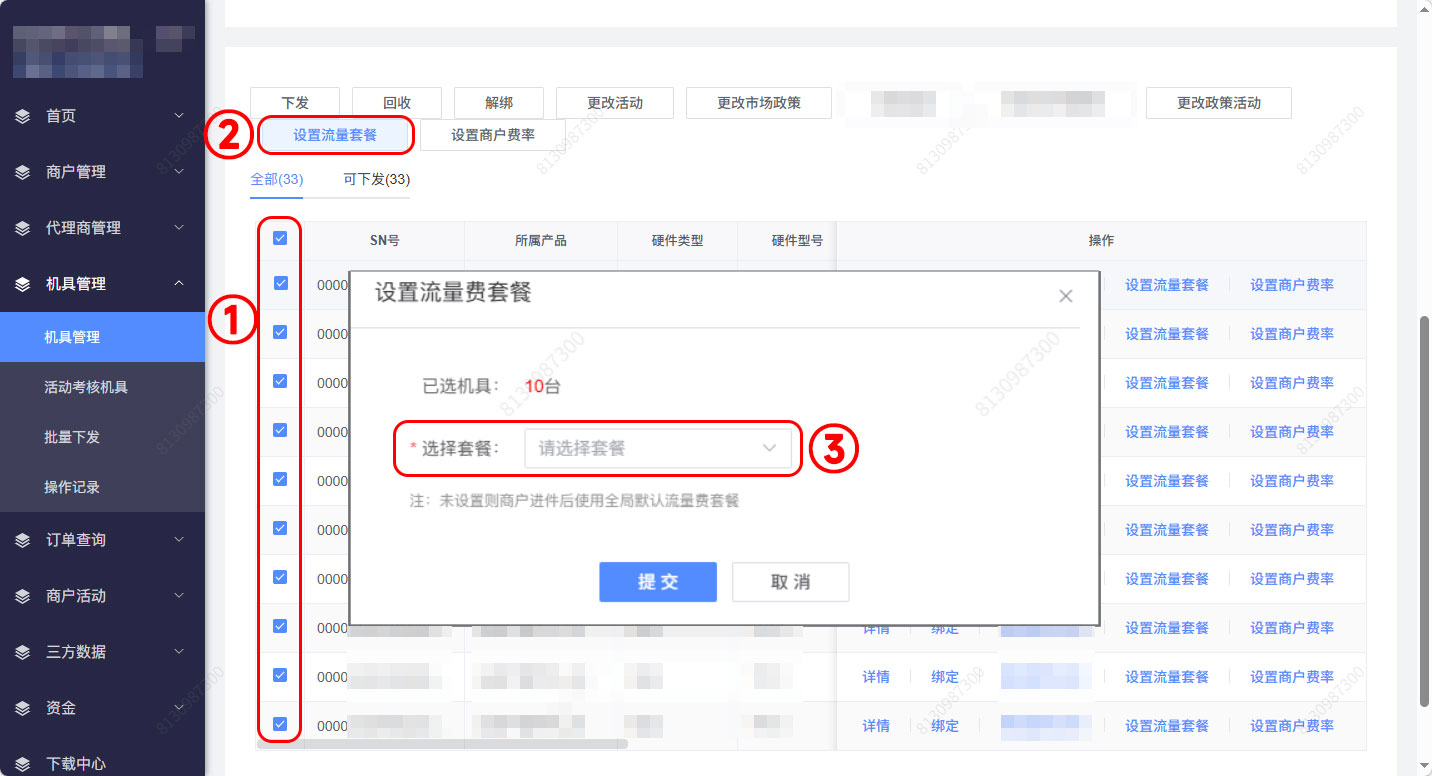1432x776 pixels.
Task: Close the 设置流量费套餐 dialog with X
Action: pyautogui.click(x=1065, y=296)
